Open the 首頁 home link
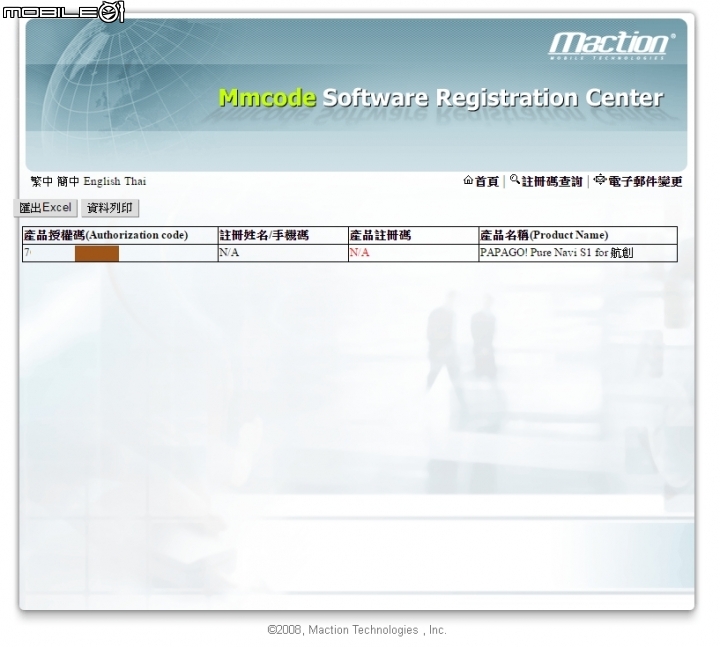The height and width of the screenshot is (647, 720). [x=486, y=182]
